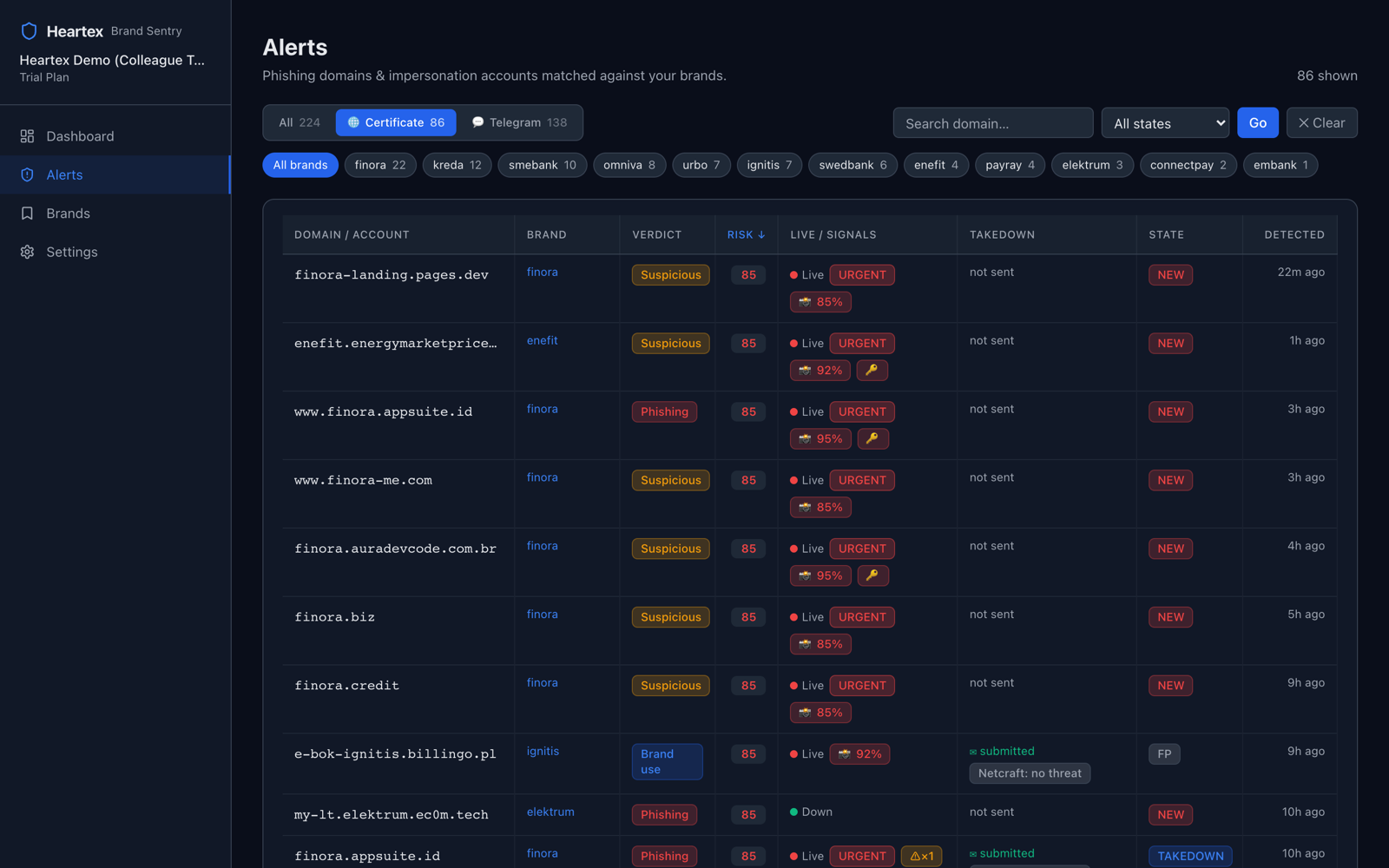Click finora brand link for finora-landing.pages.dev

(543, 273)
